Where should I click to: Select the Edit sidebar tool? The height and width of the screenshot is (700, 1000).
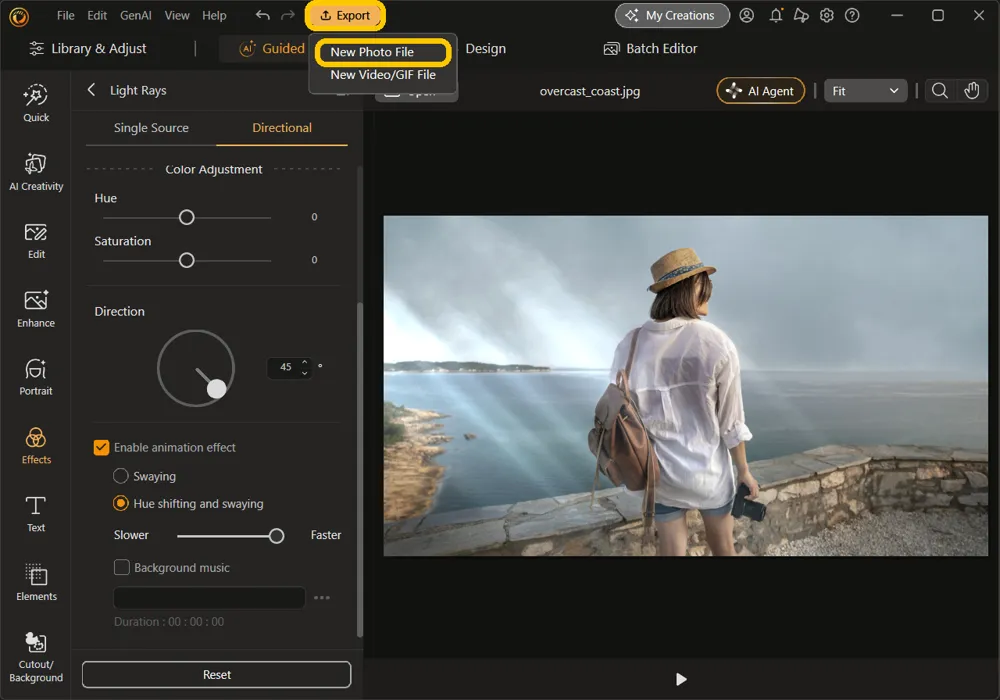pyautogui.click(x=36, y=240)
